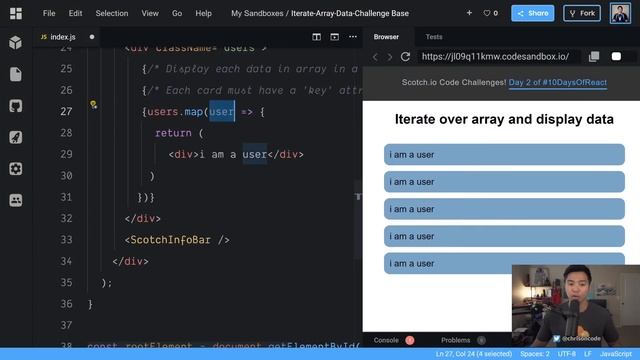Click line number 27 in the gutter
The height and width of the screenshot is (360, 640).
tap(66, 111)
